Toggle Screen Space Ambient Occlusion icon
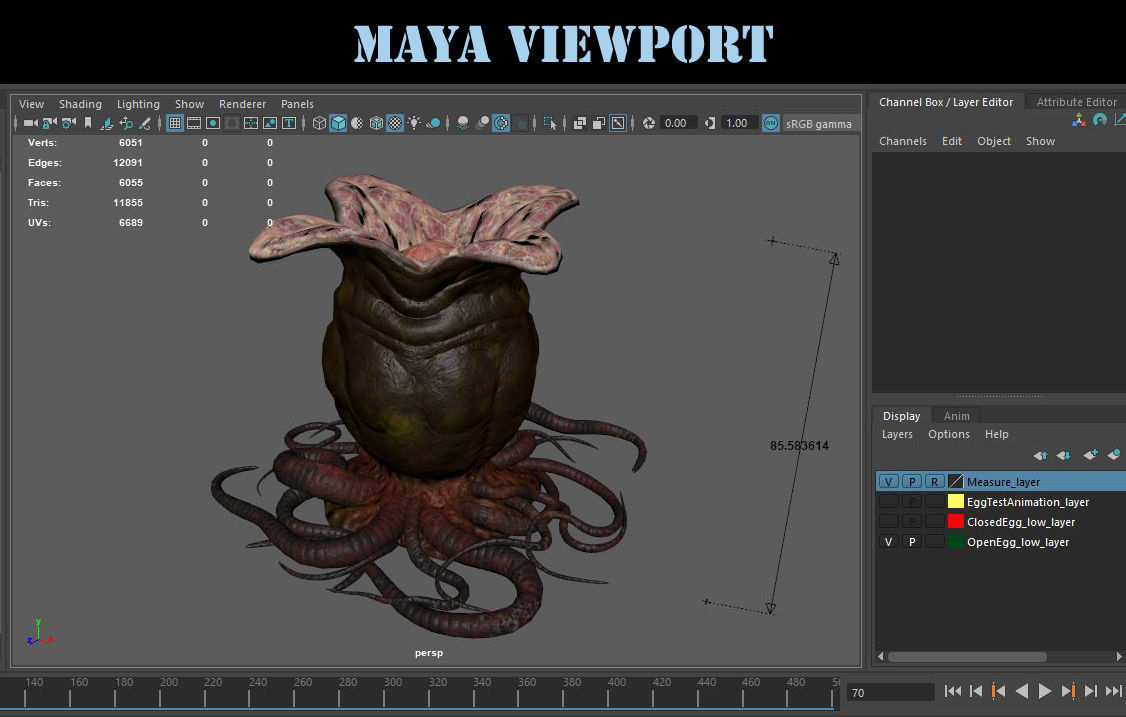This screenshot has height=717, width=1126. [462, 124]
